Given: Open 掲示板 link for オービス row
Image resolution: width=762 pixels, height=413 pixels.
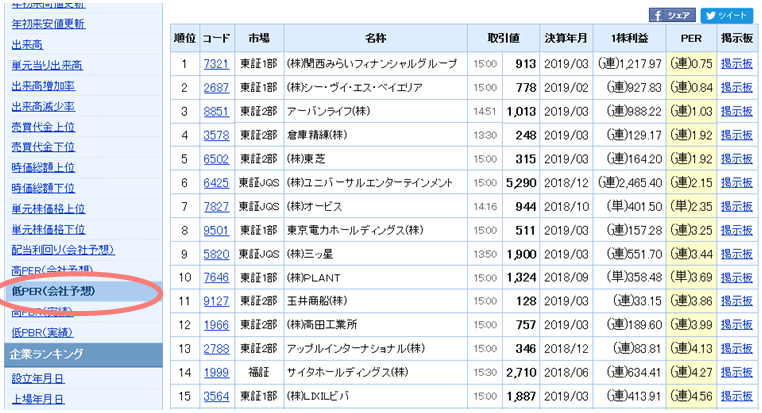Looking at the screenshot, I should (x=737, y=206).
